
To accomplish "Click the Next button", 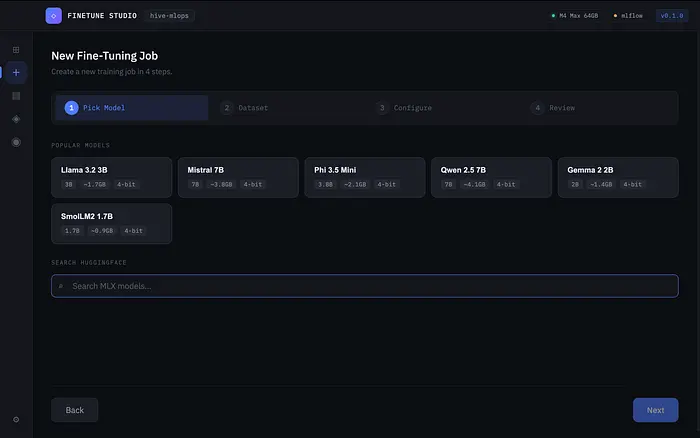I will pos(655,410).
